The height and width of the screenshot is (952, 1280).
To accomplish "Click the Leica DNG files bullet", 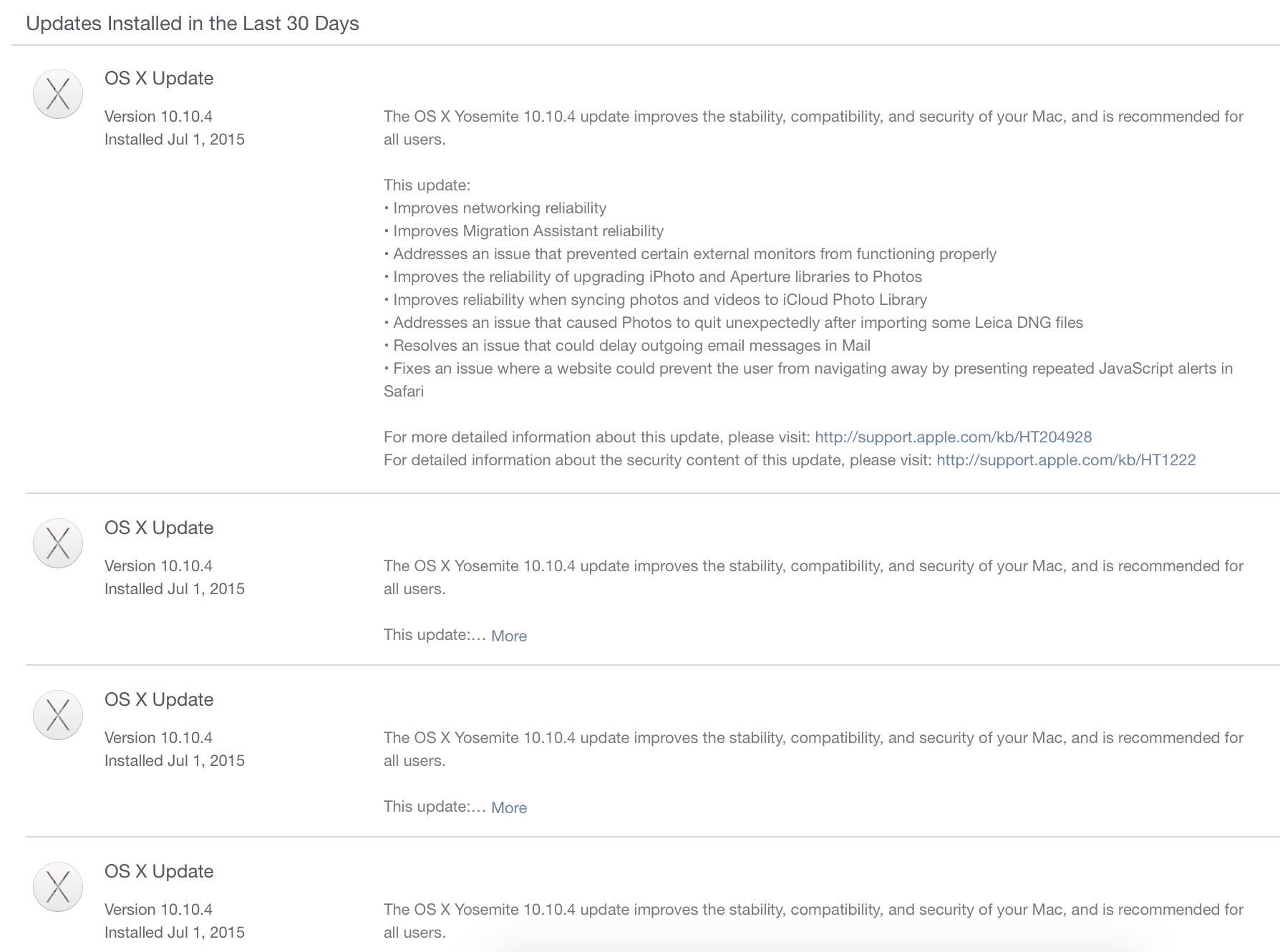I will (x=737, y=322).
